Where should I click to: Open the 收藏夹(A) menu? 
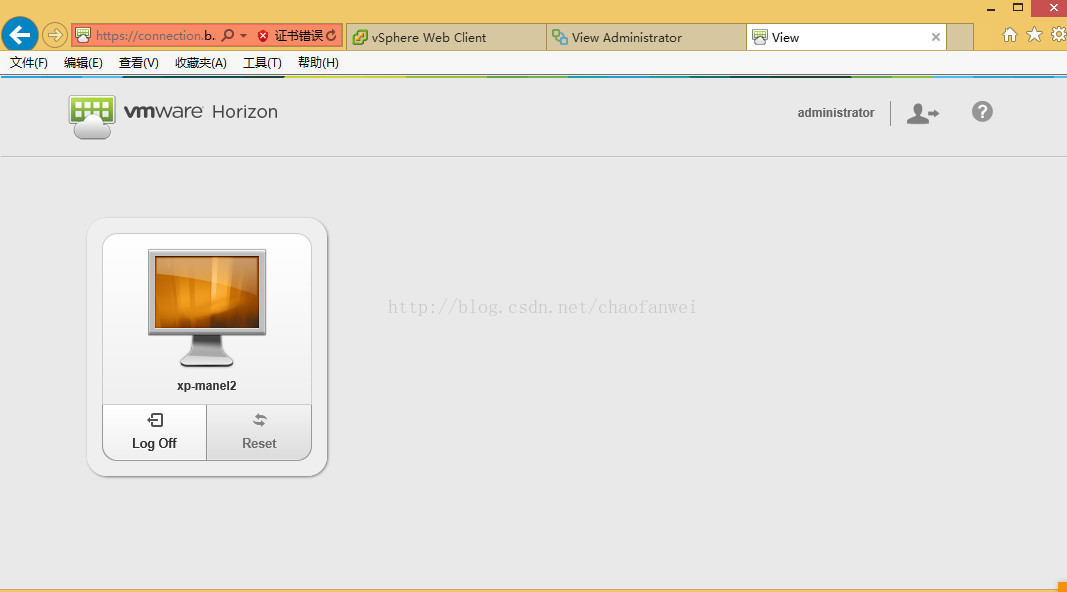click(201, 63)
